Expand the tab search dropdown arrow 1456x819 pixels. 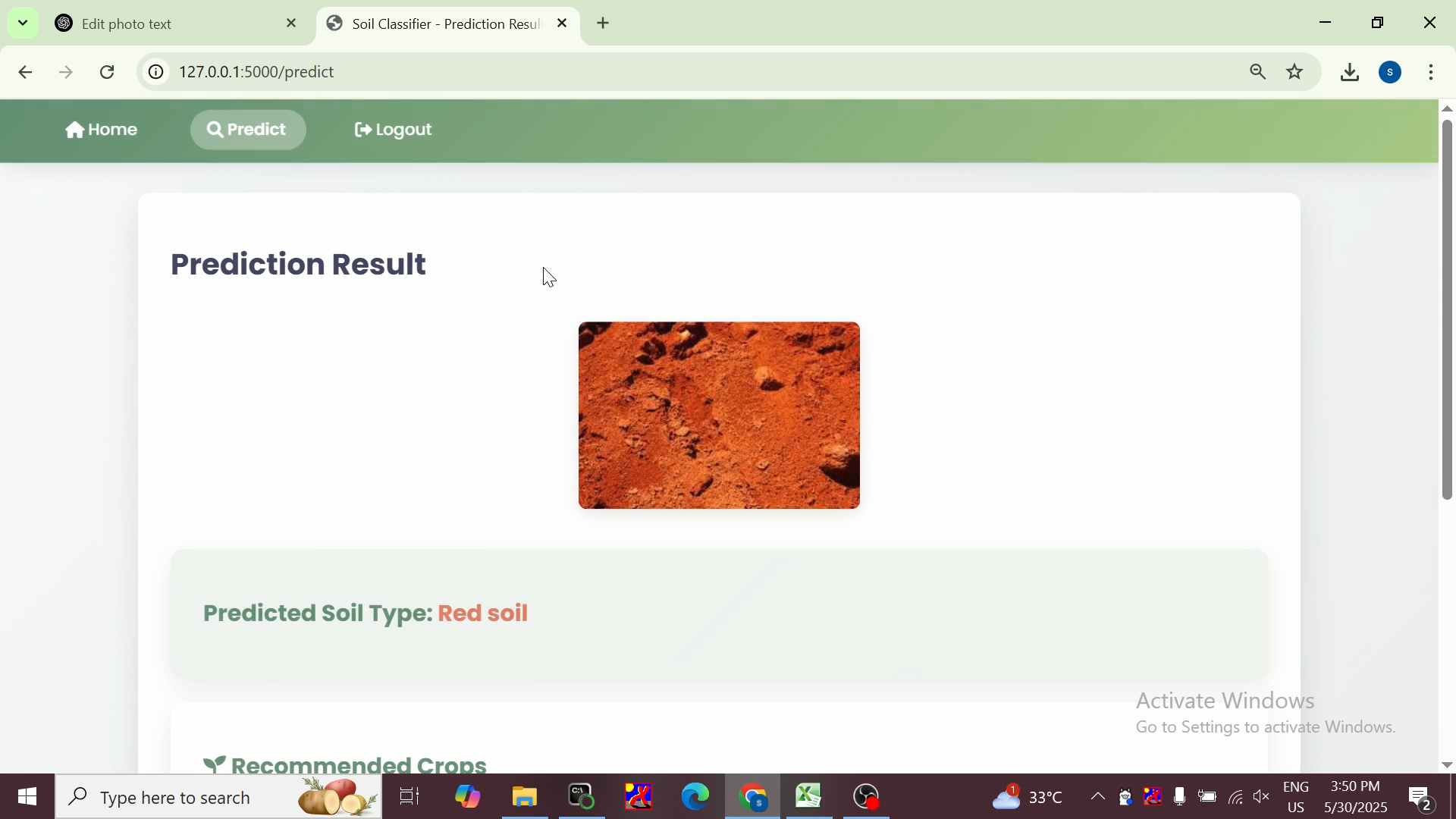click(x=23, y=23)
